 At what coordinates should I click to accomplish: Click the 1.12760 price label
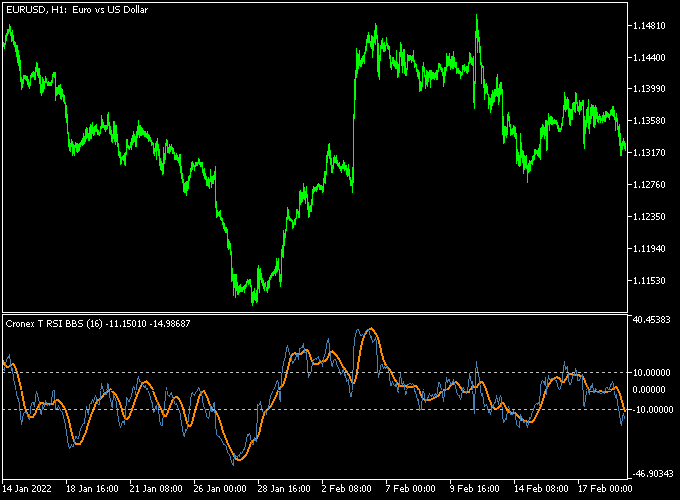pos(649,185)
